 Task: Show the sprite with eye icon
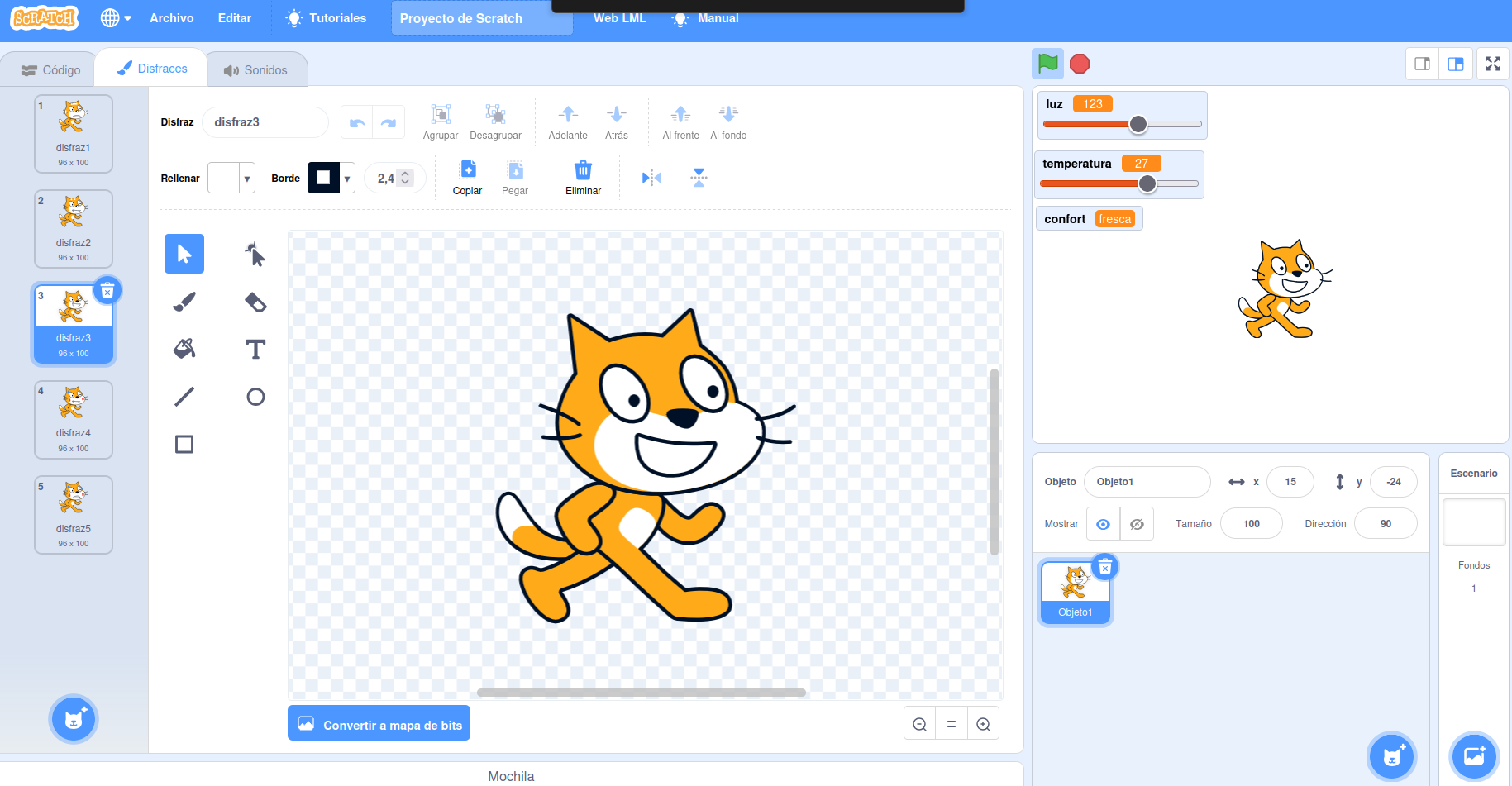[1103, 524]
